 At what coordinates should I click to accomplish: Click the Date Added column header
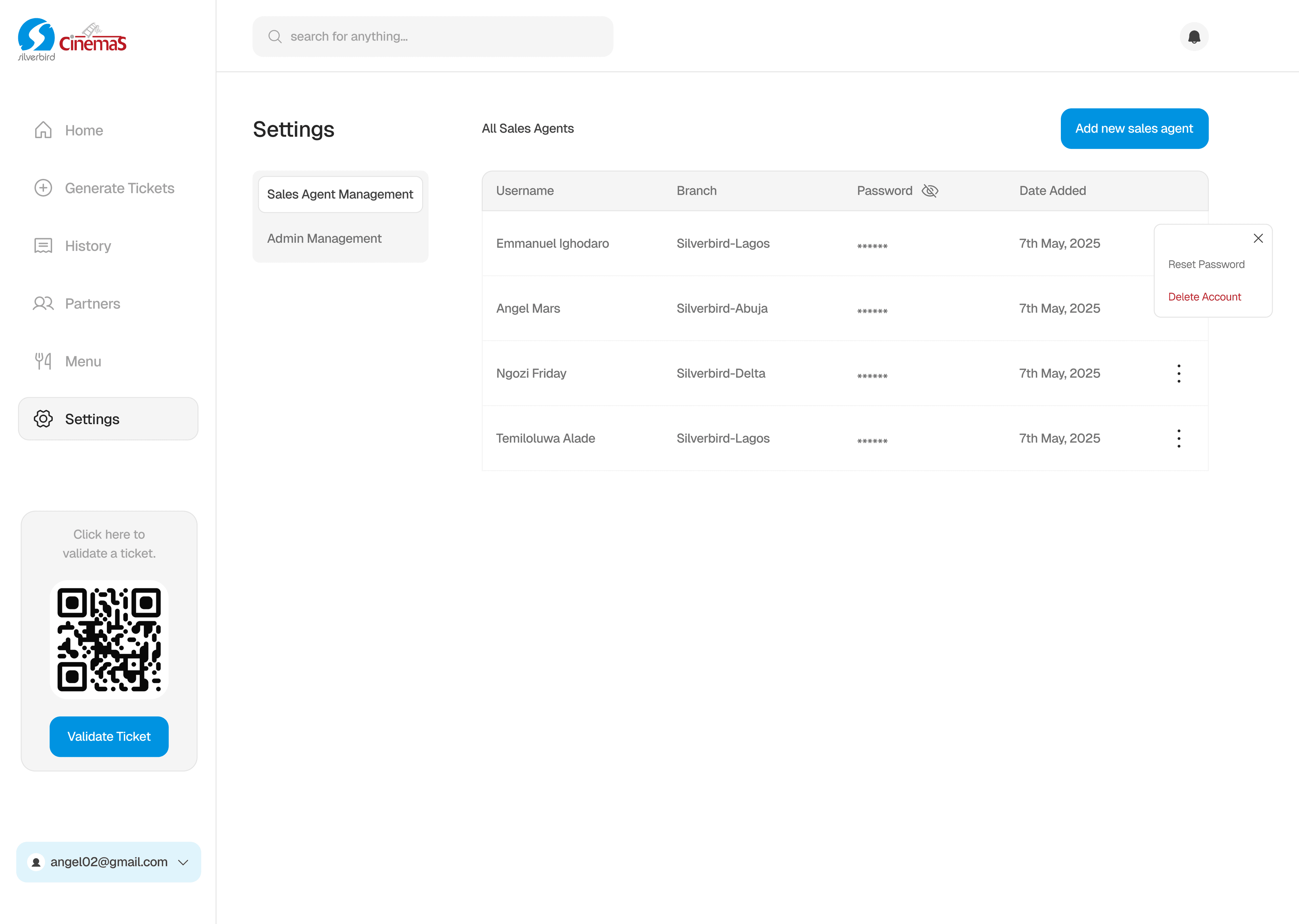point(1052,190)
